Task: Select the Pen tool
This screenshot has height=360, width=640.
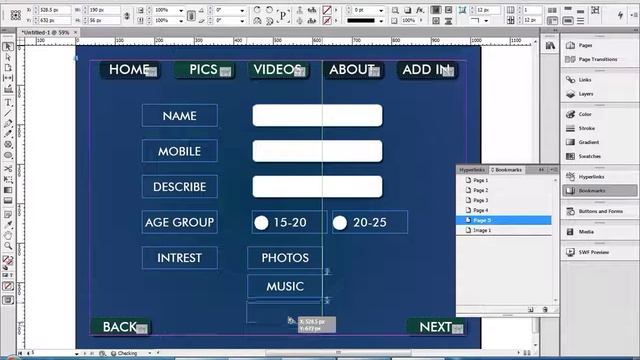Action: point(8,124)
